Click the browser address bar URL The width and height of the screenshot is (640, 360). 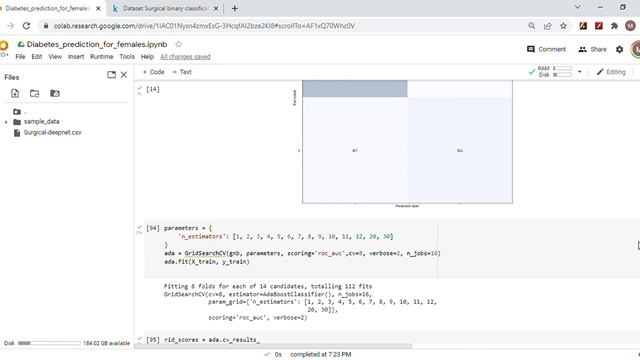click(x=204, y=26)
